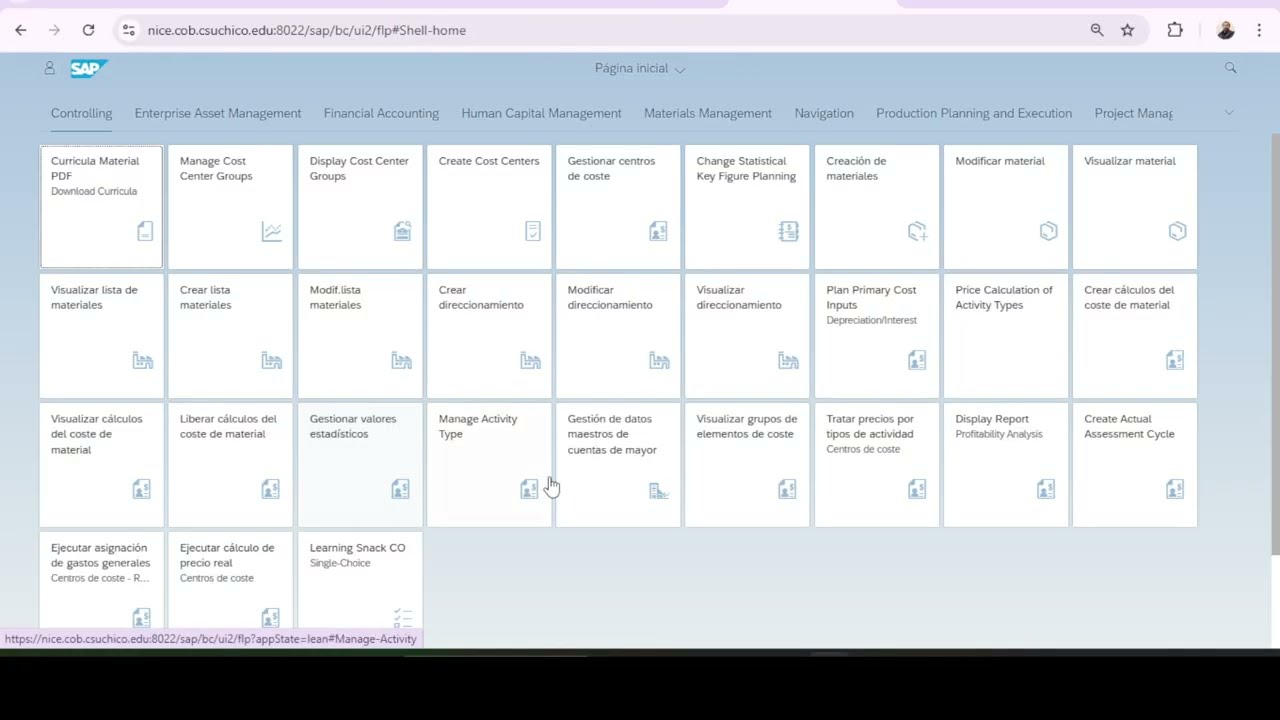Open the user profile icon beside SAP logo
Viewport: 1280px width, 720px height.
(x=49, y=68)
